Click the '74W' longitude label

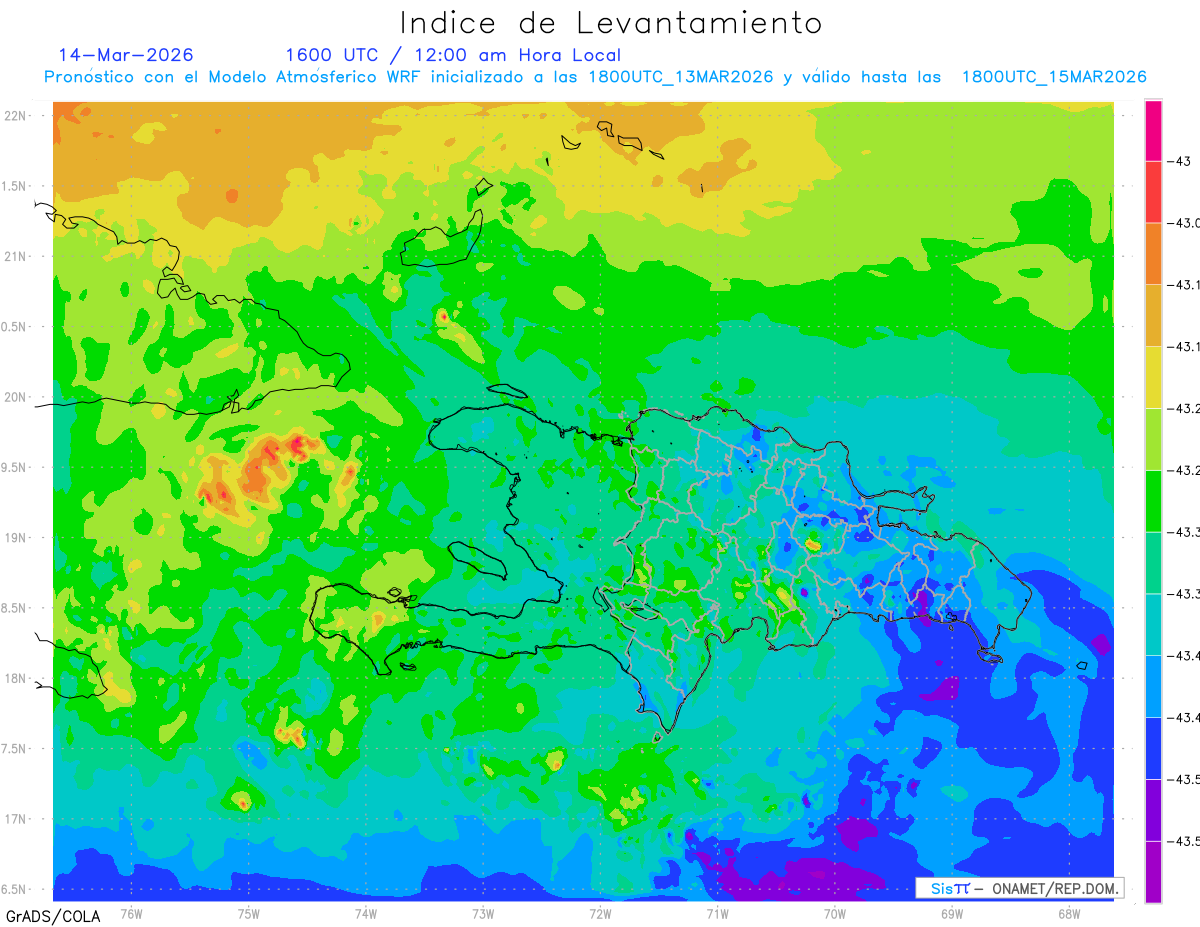[366, 913]
